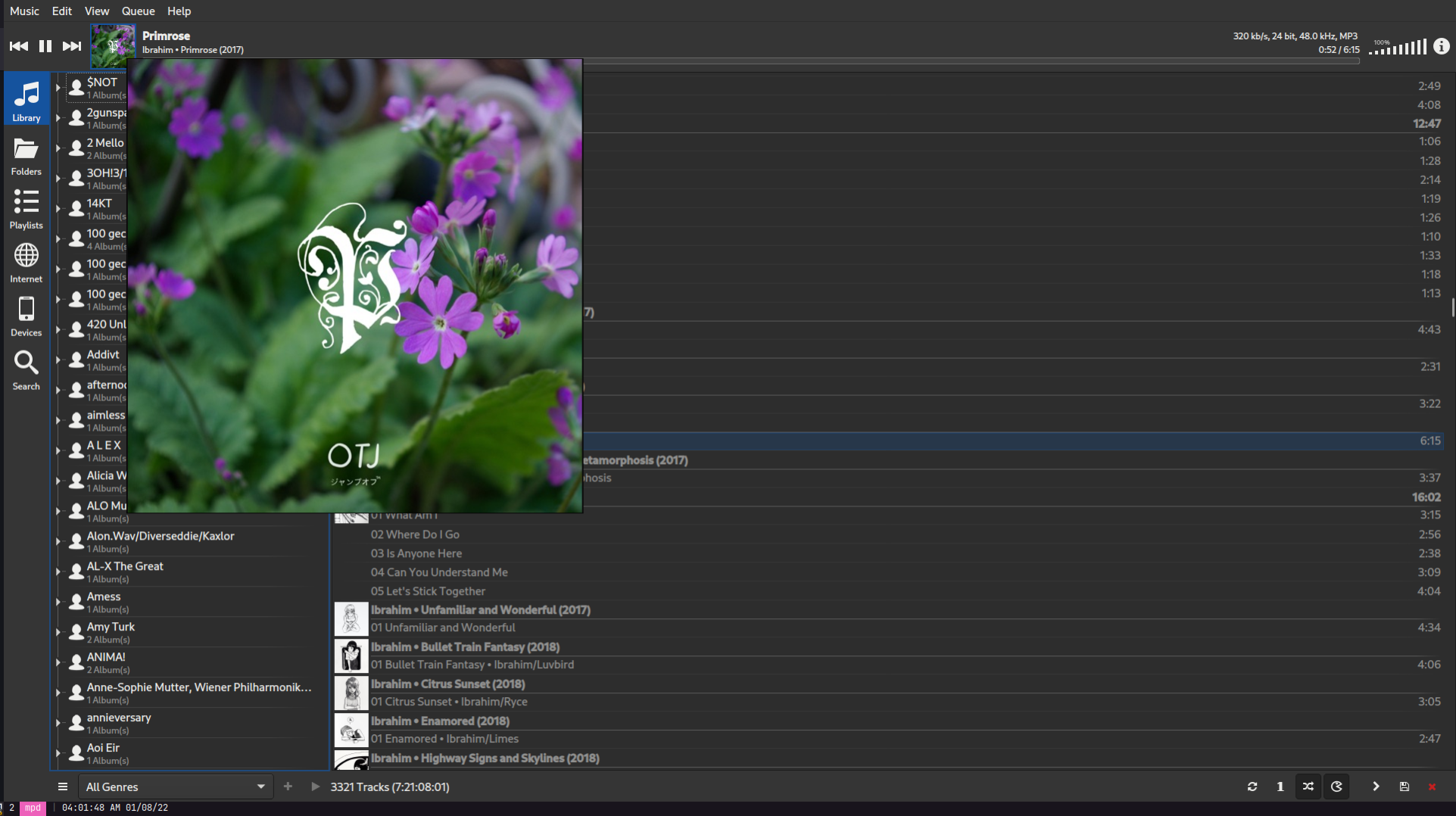
Task: Expand the Addivt artist entry
Action: [x=58, y=360]
